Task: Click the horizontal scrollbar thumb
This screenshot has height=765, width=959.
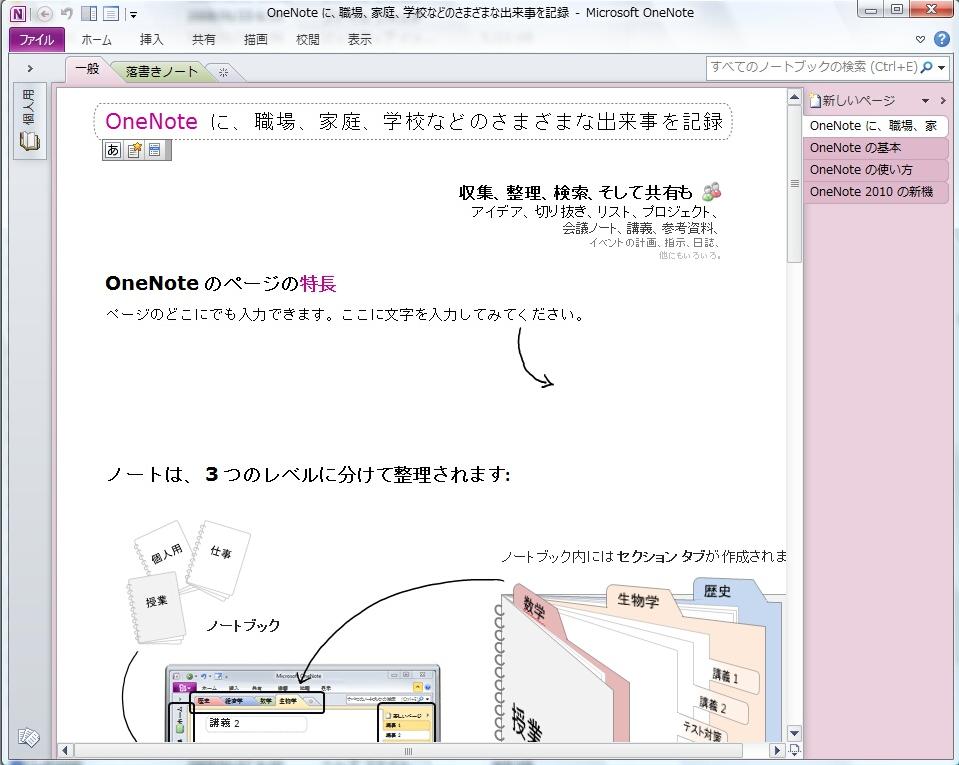Action: tap(408, 751)
